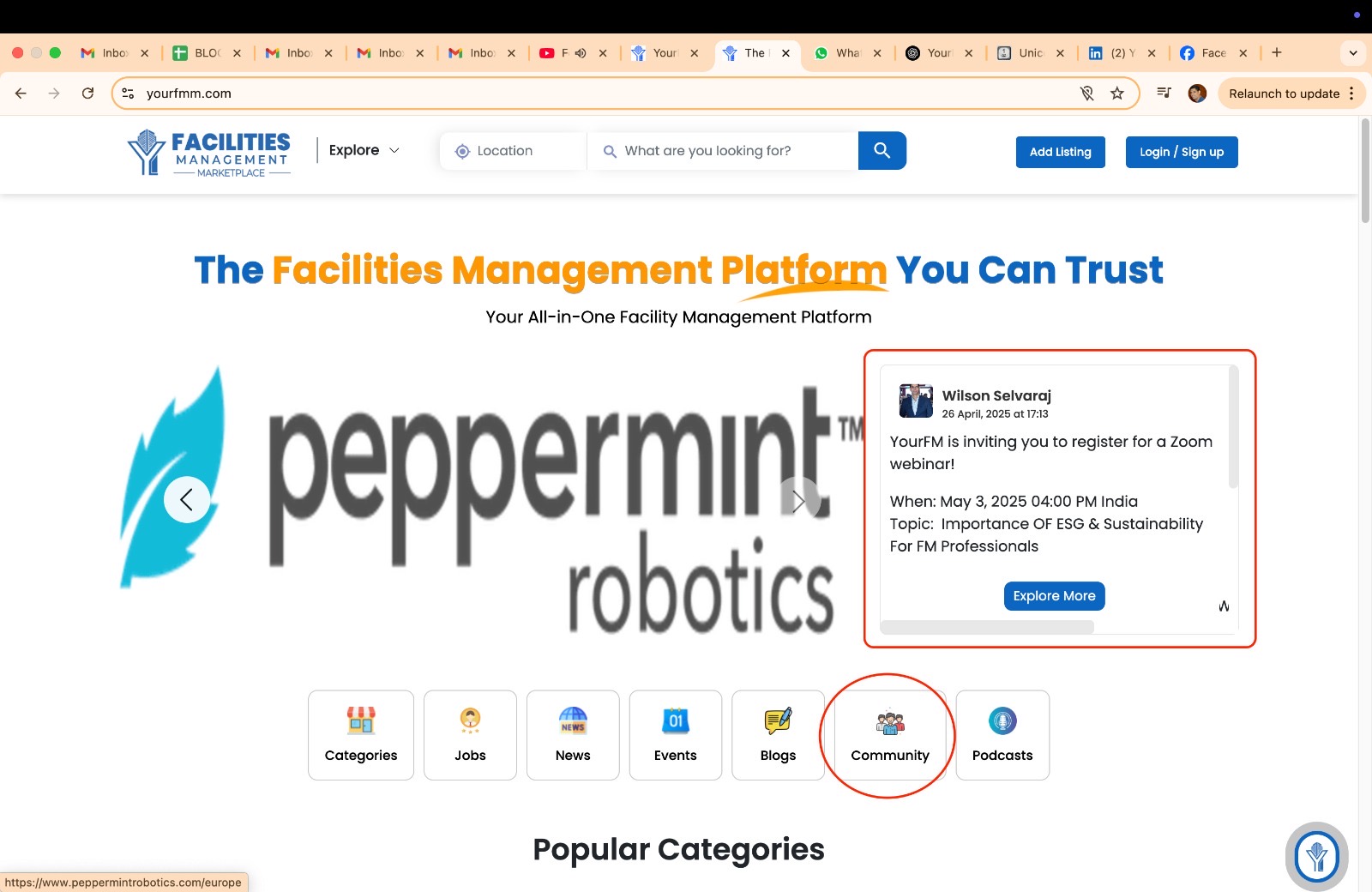Click the Facilities Management Marketplace logo
Screen dimensions: 1372x892
pyautogui.click(x=209, y=153)
